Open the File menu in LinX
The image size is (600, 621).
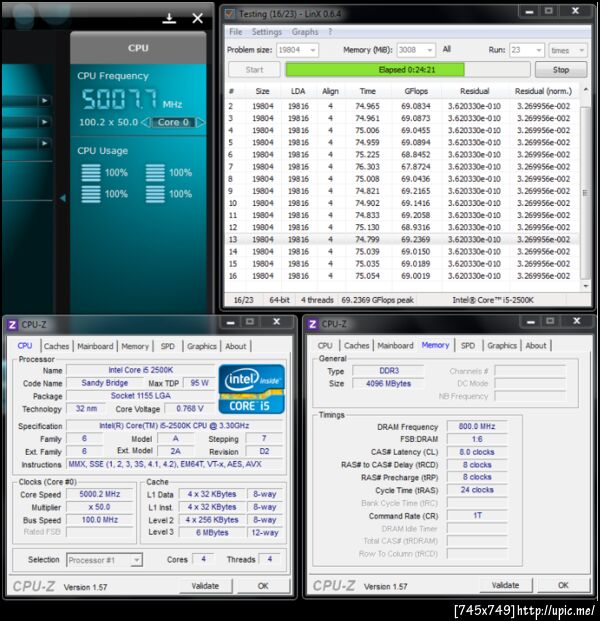click(x=236, y=32)
